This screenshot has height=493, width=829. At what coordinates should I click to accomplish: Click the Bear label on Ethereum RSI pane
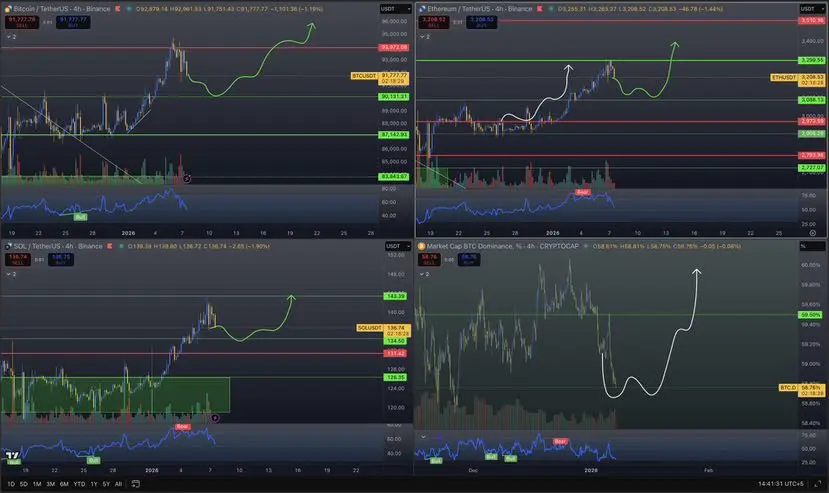pos(582,193)
